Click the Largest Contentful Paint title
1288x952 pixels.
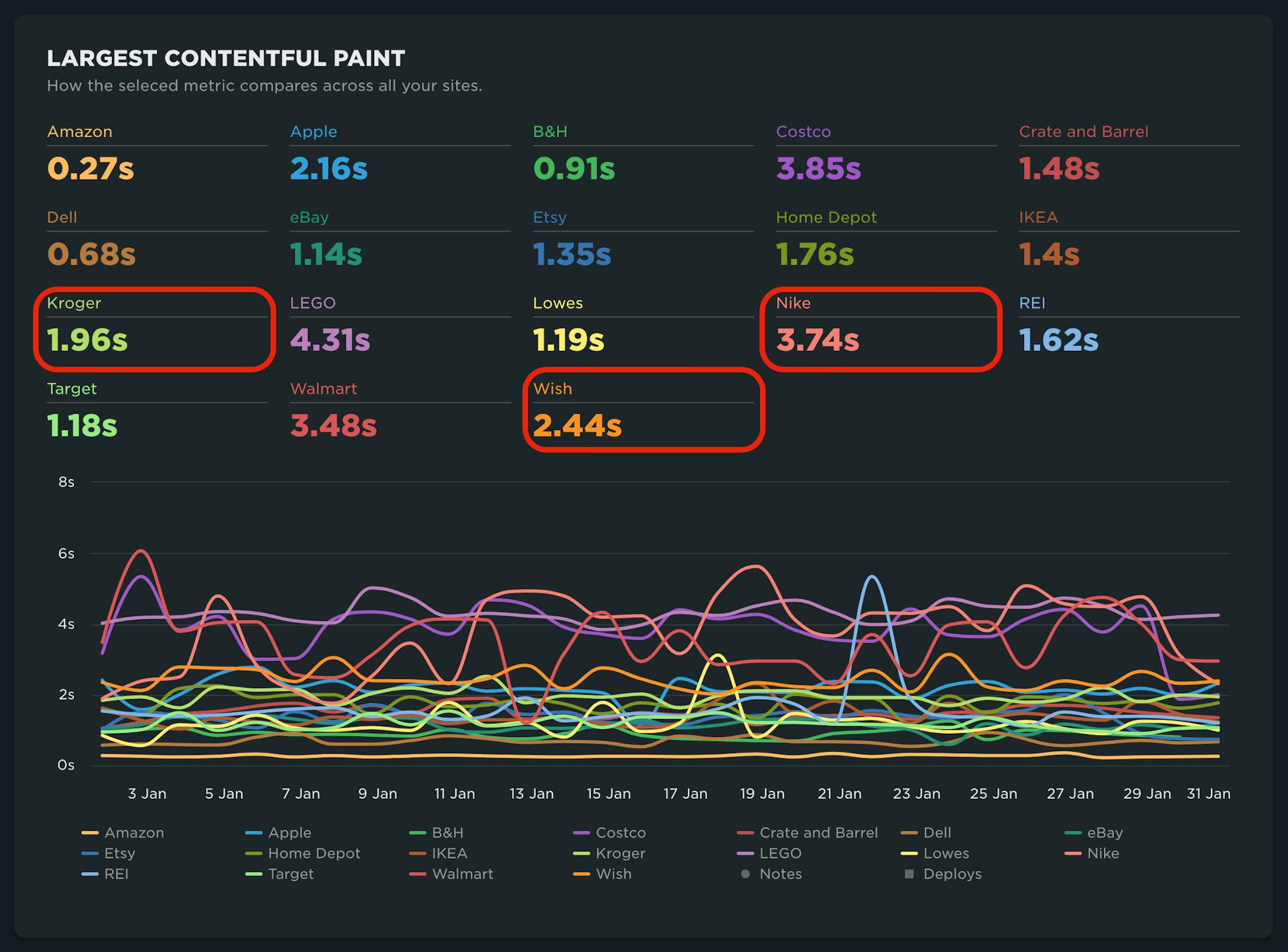pos(226,59)
